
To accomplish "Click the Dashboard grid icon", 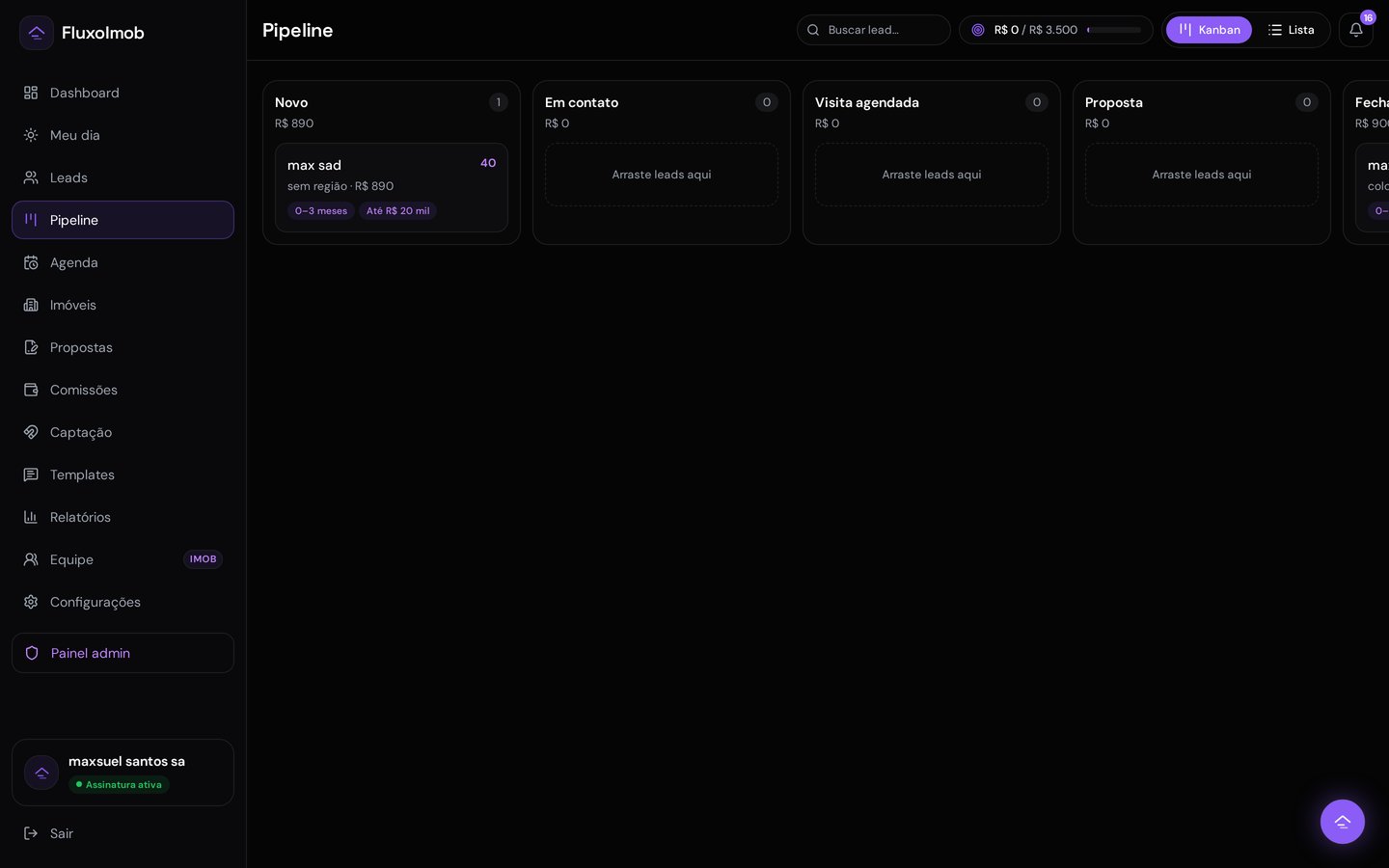I will (31, 93).
